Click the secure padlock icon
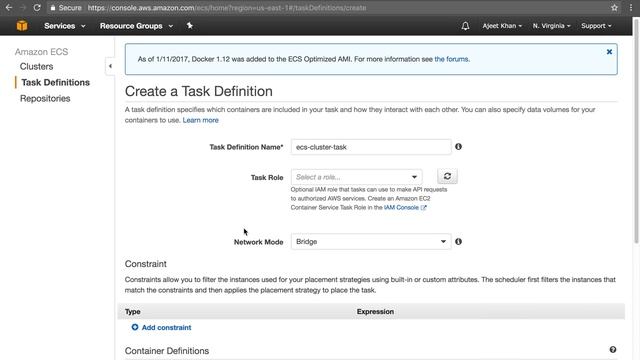The height and width of the screenshot is (360, 640). (x=53, y=7)
